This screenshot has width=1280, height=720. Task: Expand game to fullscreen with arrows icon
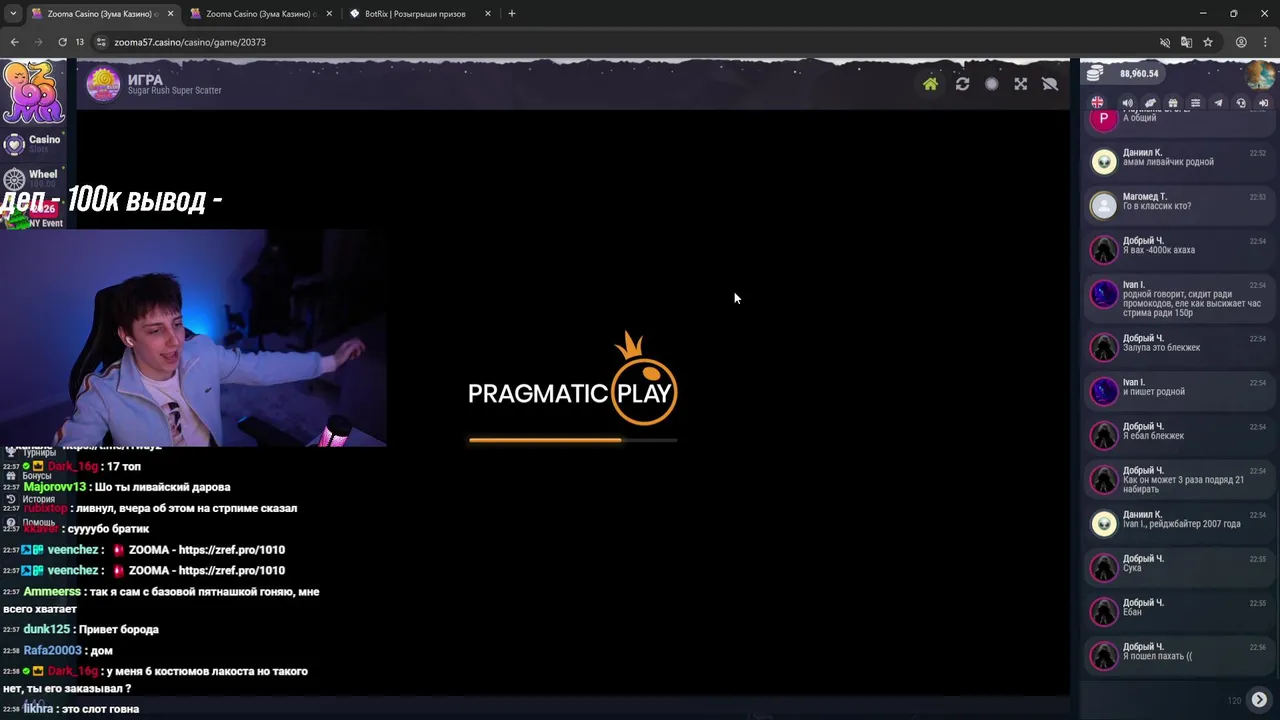pyautogui.click(x=1020, y=84)
